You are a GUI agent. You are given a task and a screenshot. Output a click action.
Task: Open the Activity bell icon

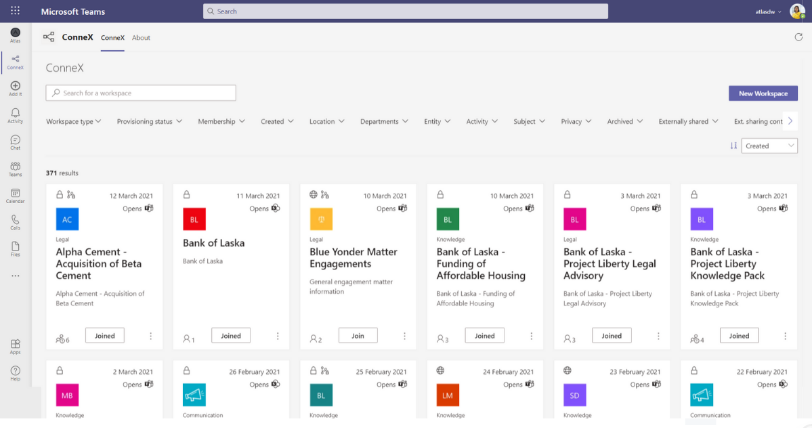pyautogui.click(x=15, y=116)
